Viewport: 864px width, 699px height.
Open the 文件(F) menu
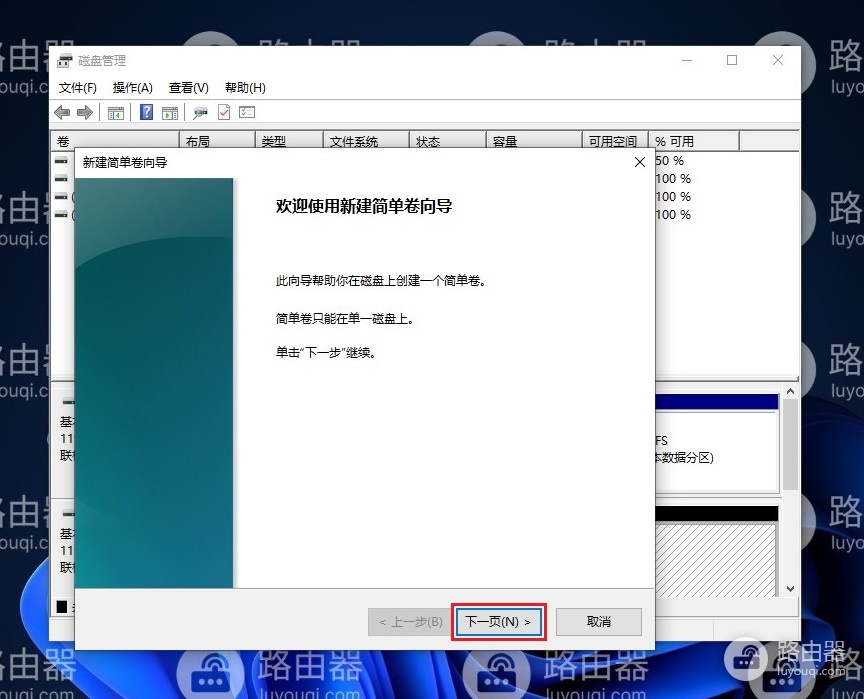click(x=78, y=88)
